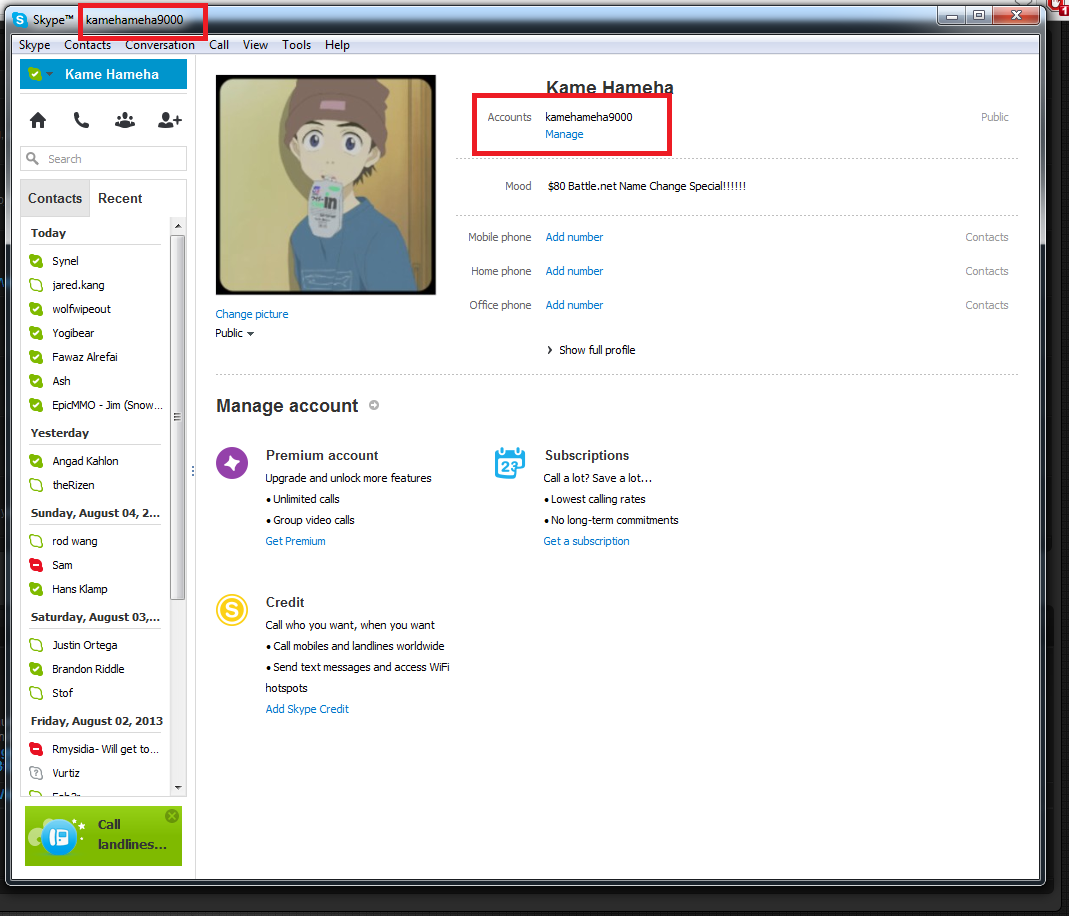
Task: Click in the Search field
Action: tap(104, 159)
